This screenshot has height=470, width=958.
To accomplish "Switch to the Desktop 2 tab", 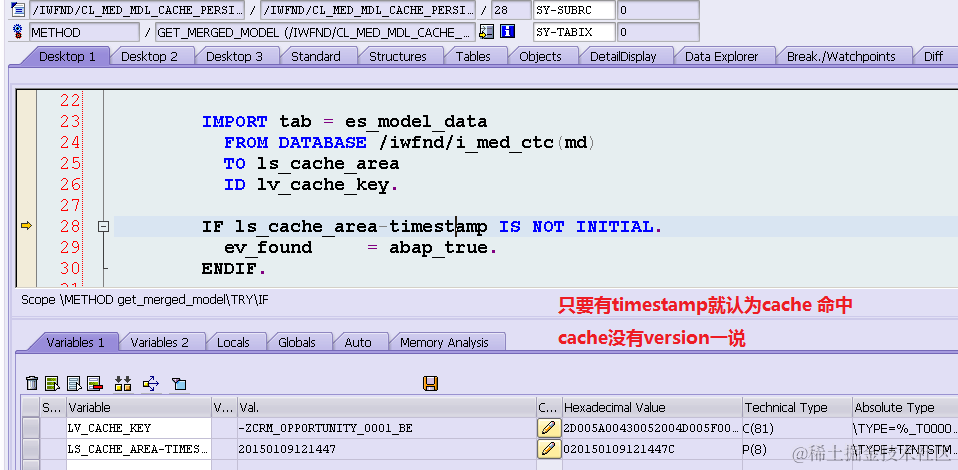I will point(149,56).
